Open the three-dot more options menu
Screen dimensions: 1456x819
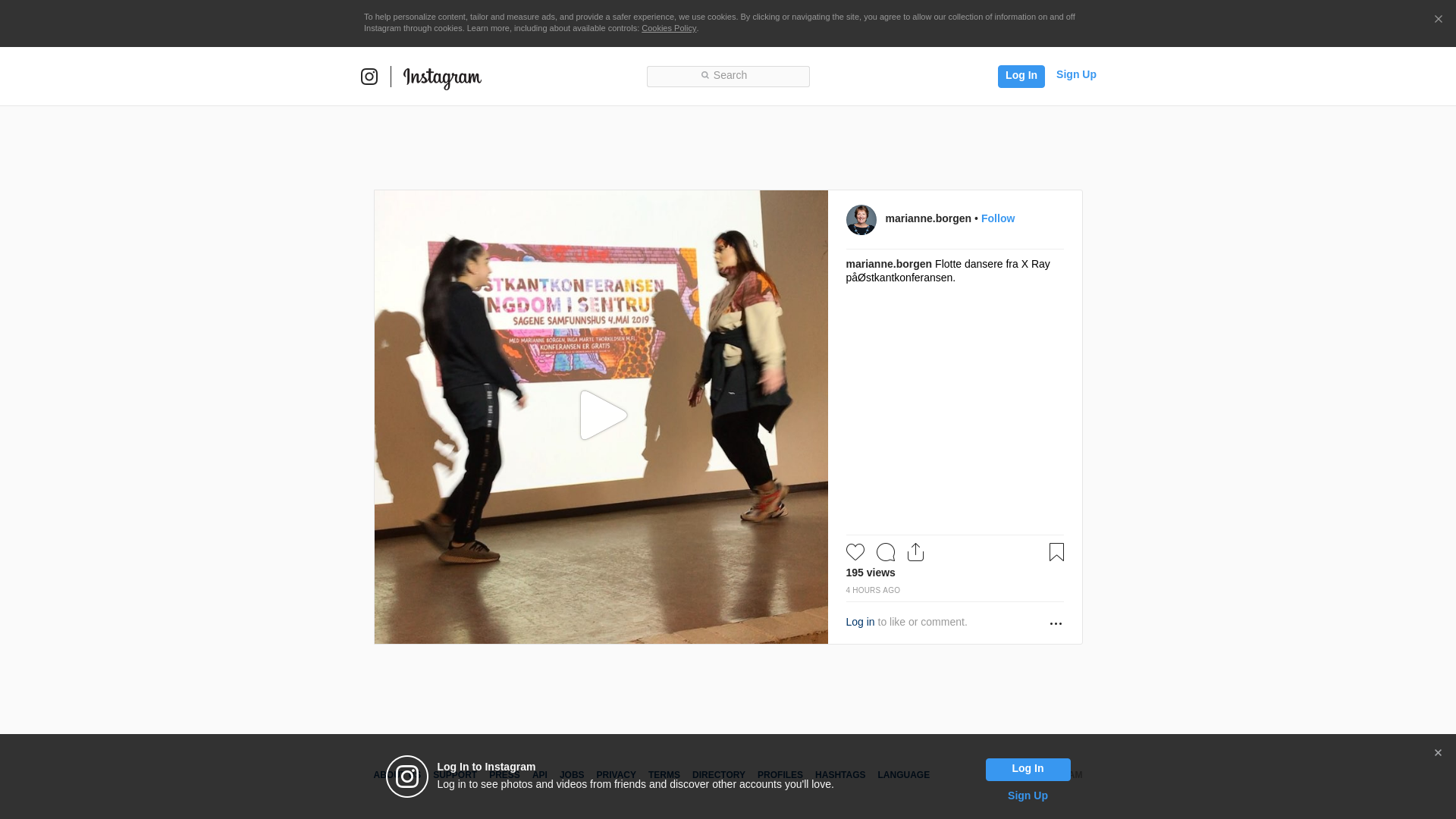tap(1056, 623)
